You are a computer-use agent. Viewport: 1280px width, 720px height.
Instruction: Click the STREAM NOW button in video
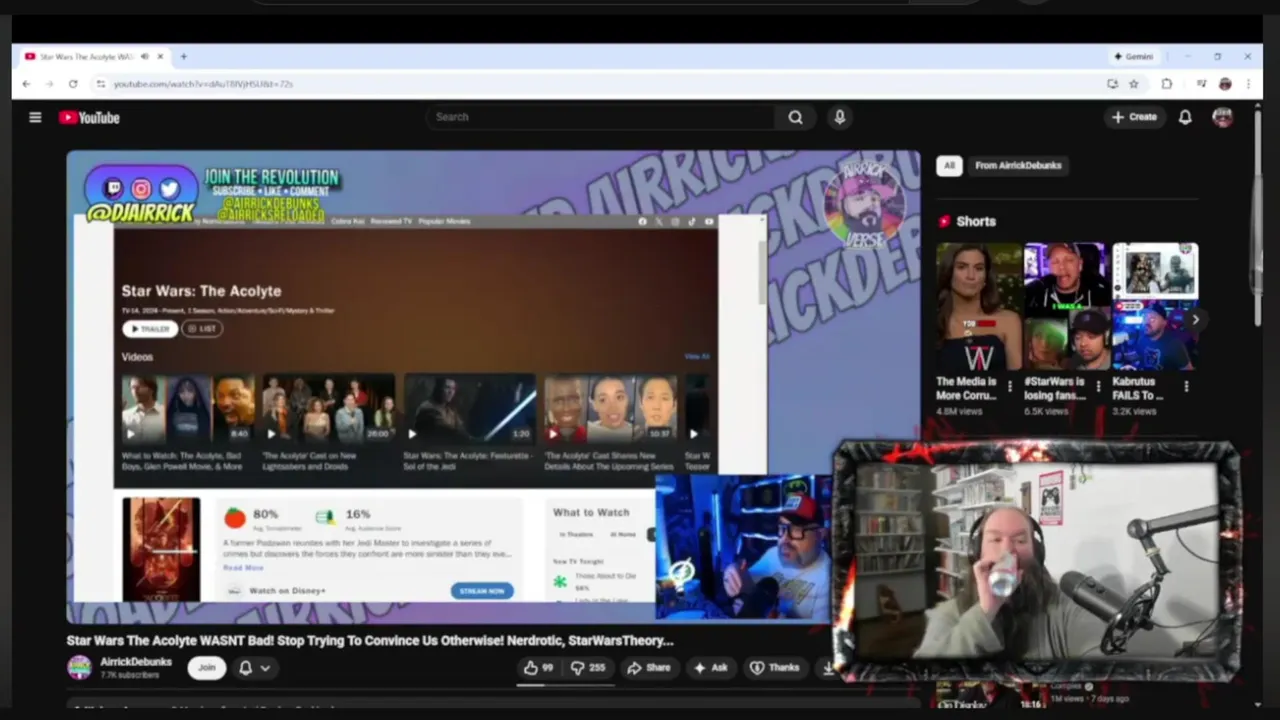coord(482,591)
